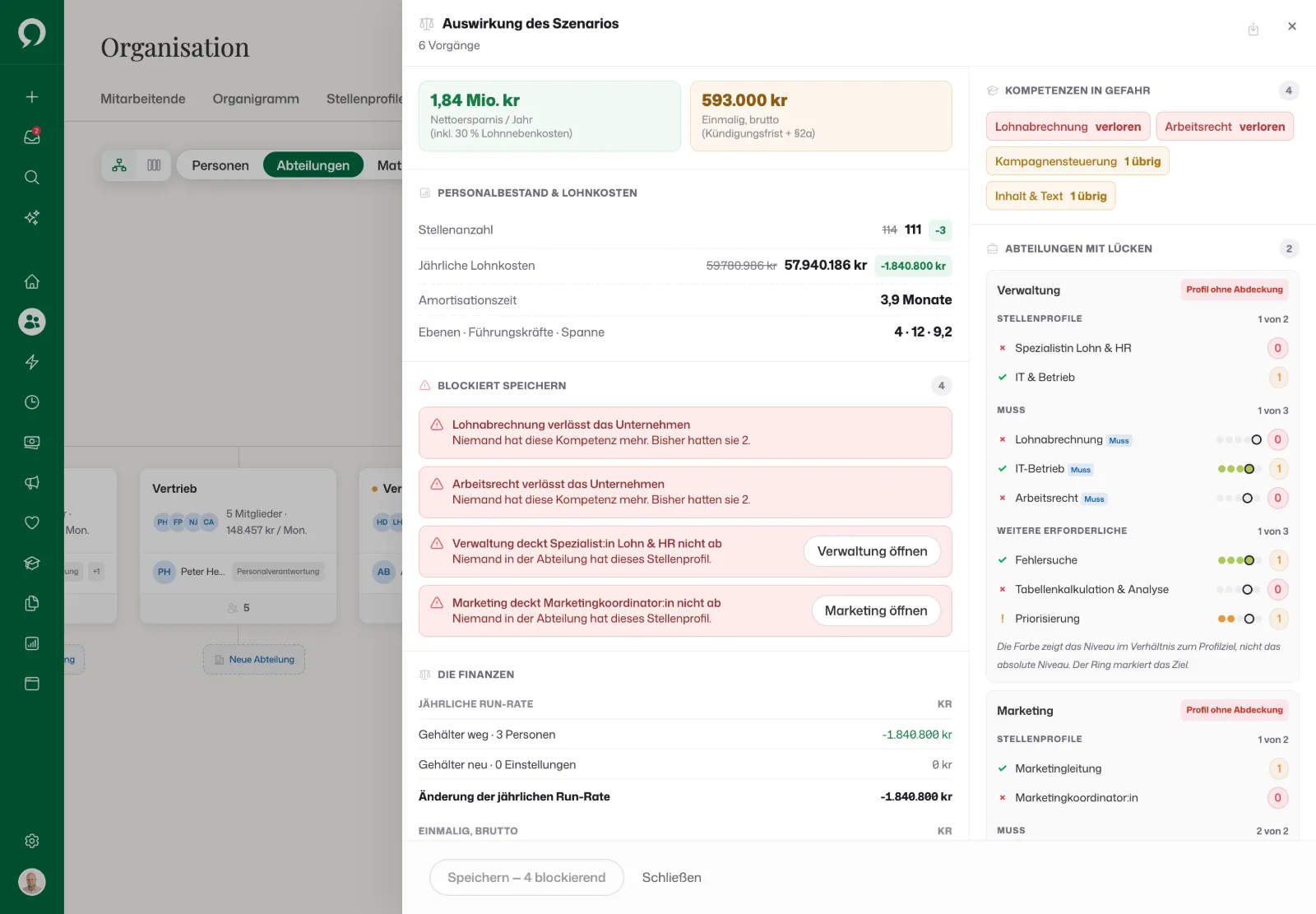
Task: Click Speichern – 4 blockierend button
Action: [x=526, y=878]
